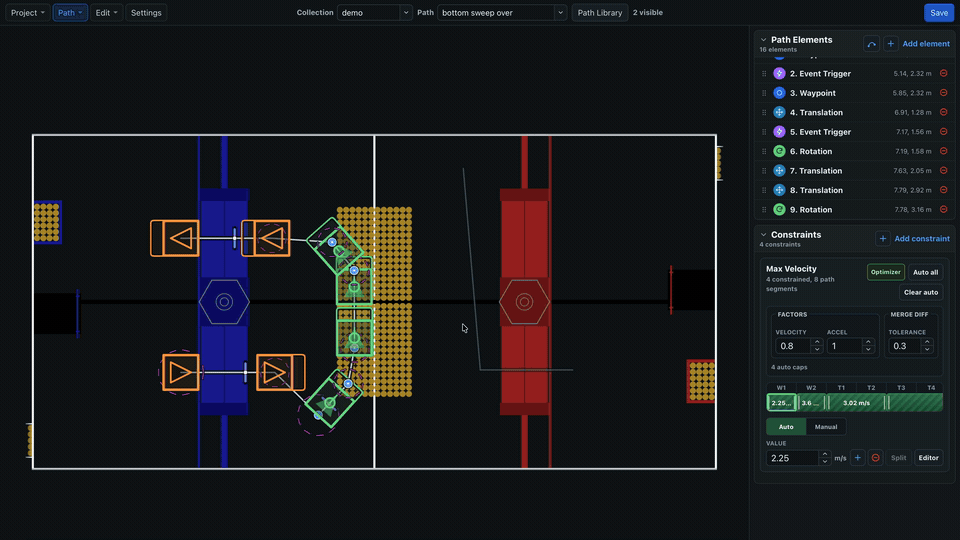Click the plus icon beside Add element

point(891,43)
